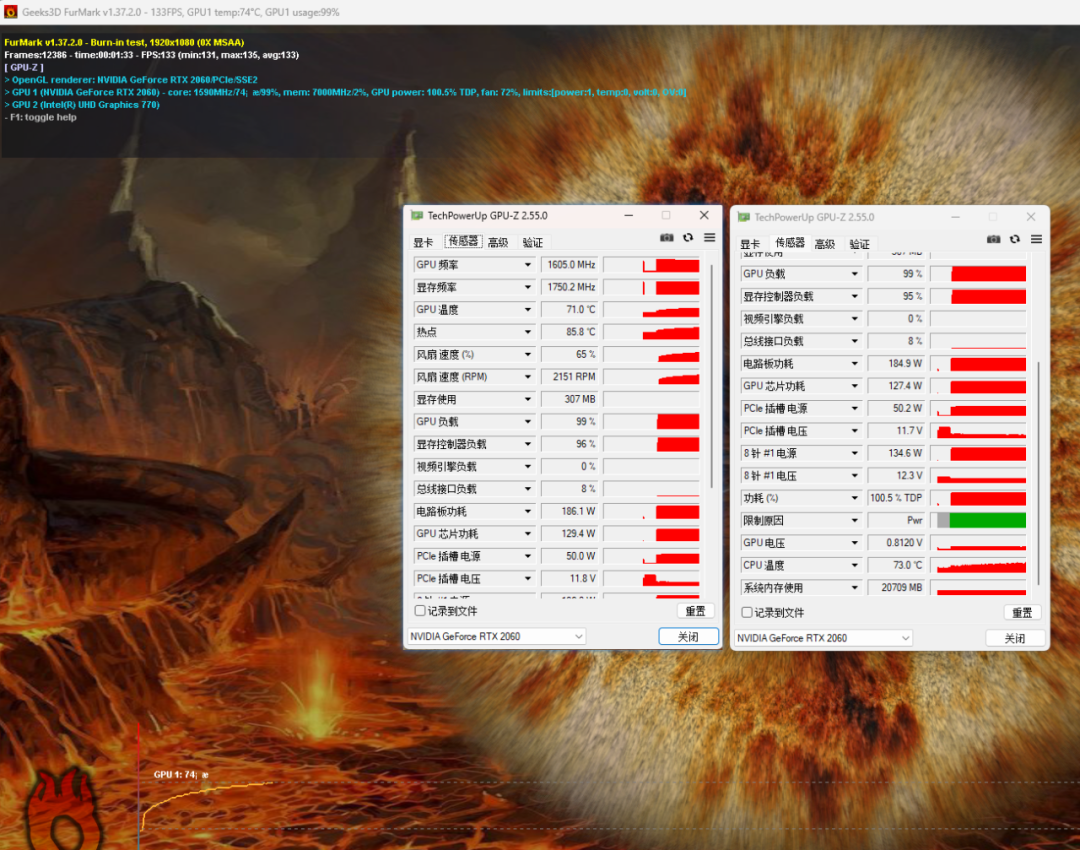This screenshot has width=1080, height=850.
Task: Open 8 针 #1 电源 dropdown in right window
Action: pyautogui.click(x=854, y=453)
